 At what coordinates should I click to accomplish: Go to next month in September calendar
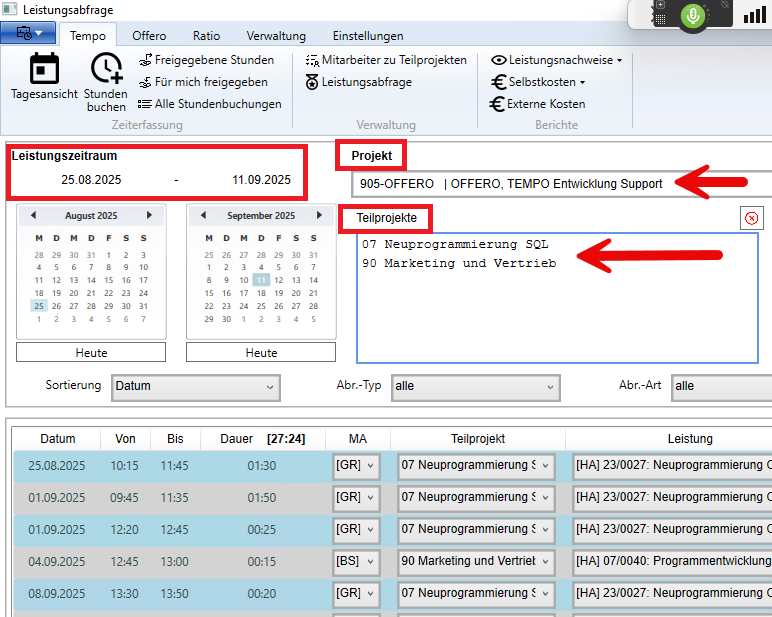pyautogui.click(x=320, y=215)
